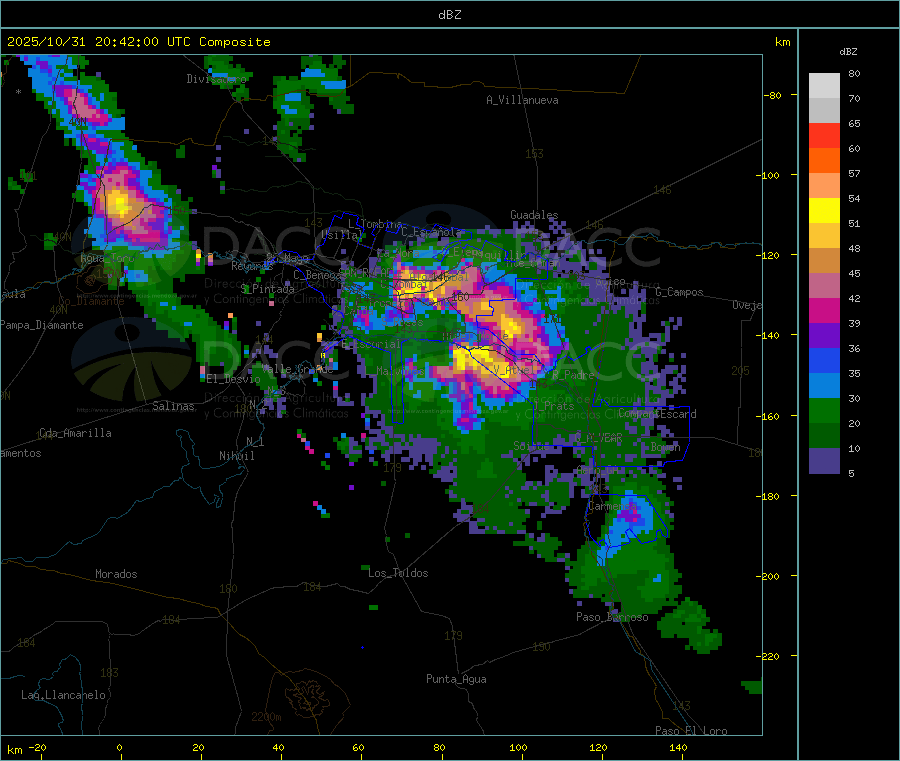900x761 pixels.
Task: Click the legend value 80
Action: (854, 73)
